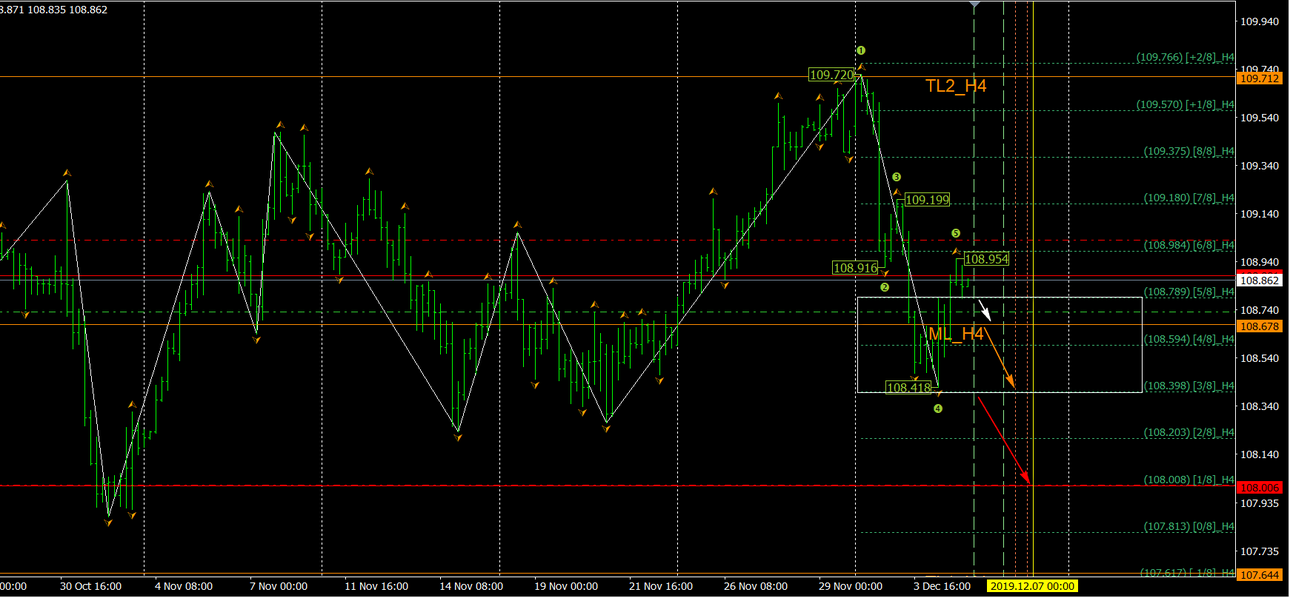Viewport: 1290px width, 598px height.
Task: Click the 109.540 value on price scale
Action: [1260, 118]
